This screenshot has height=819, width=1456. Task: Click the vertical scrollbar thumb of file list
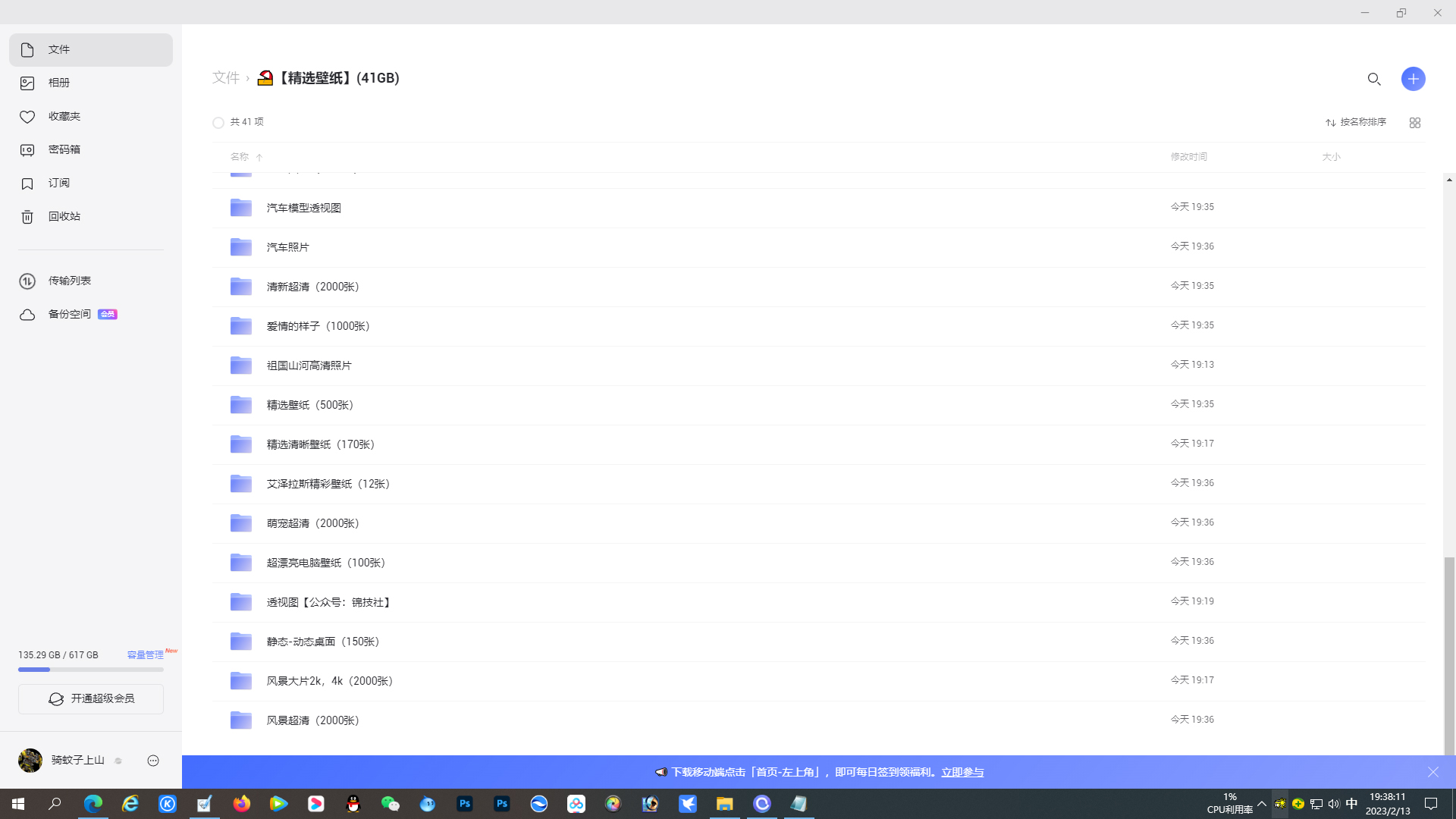pos(1449,656)
